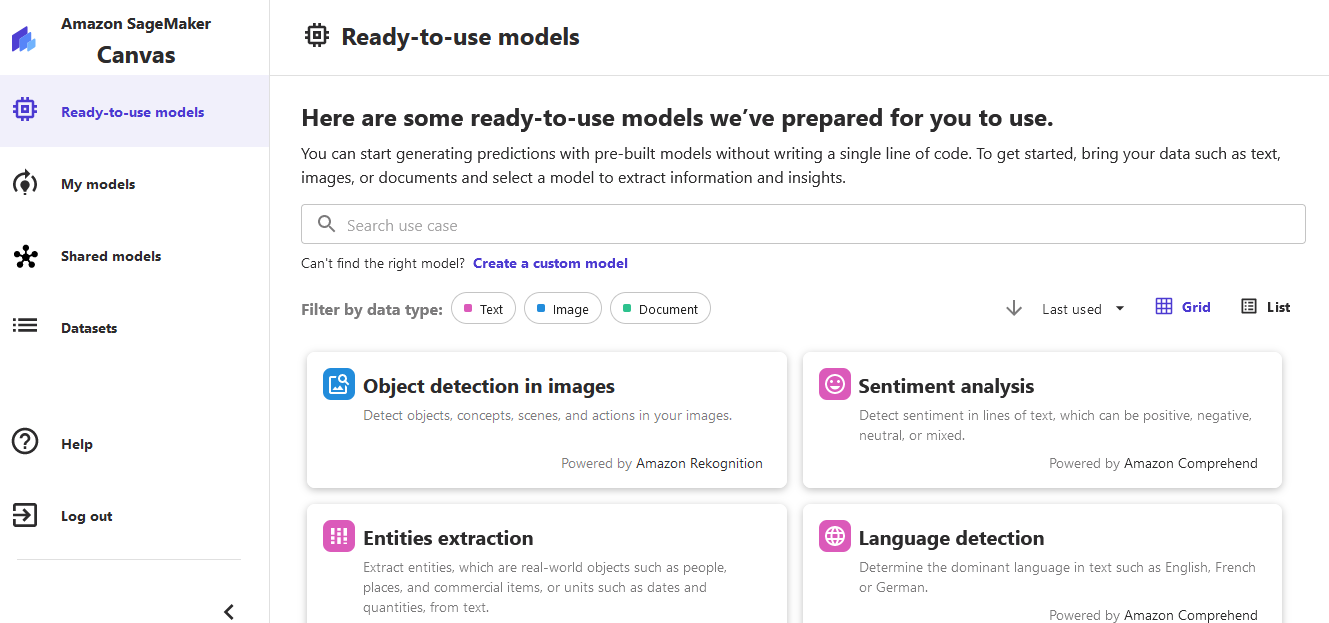
Task: Click the Language detection globe icon
Action: click(x=834, y=536)
